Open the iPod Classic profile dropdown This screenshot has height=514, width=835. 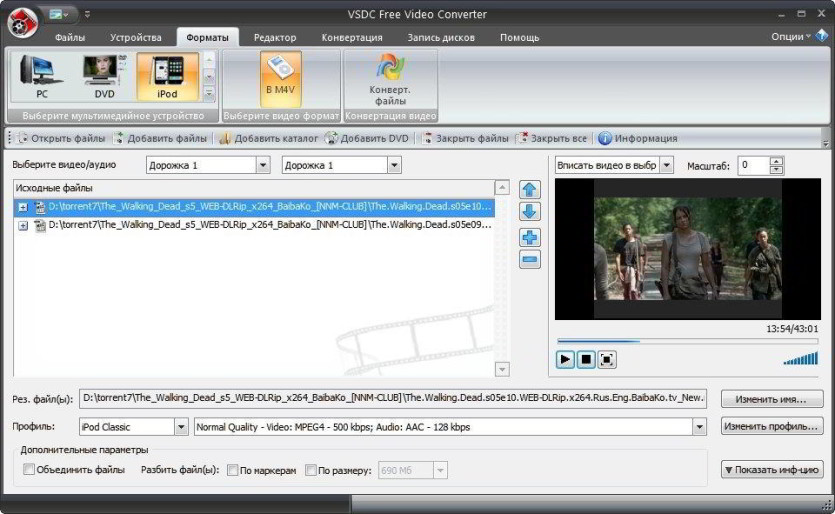pos(181,427)
